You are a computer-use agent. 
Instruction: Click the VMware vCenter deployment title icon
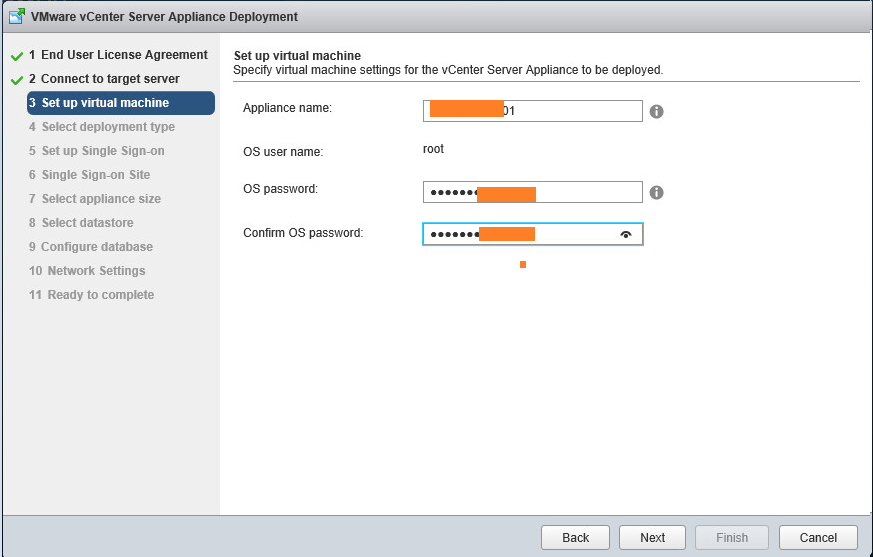[17, 16]
